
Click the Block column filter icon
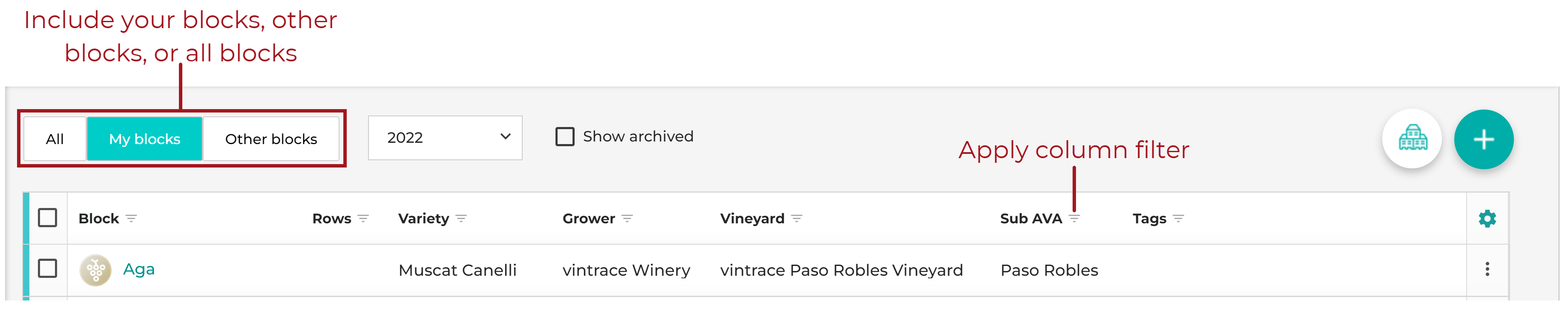131,218
